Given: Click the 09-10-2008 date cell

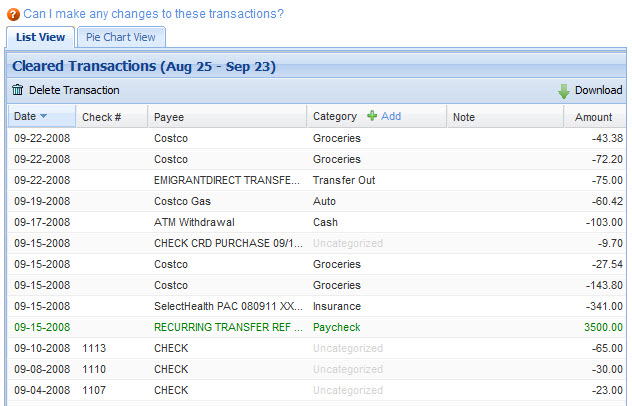Looking at the screenshot, I should pyautogui.click(x=42, y=348).
